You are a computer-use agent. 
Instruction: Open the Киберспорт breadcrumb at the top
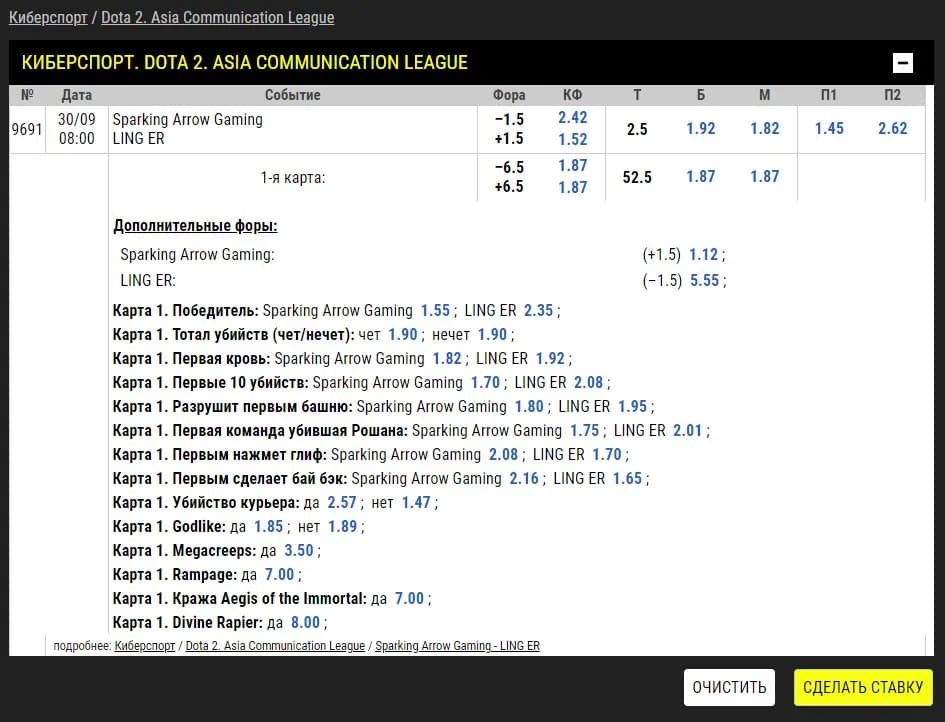pos(48,17)
